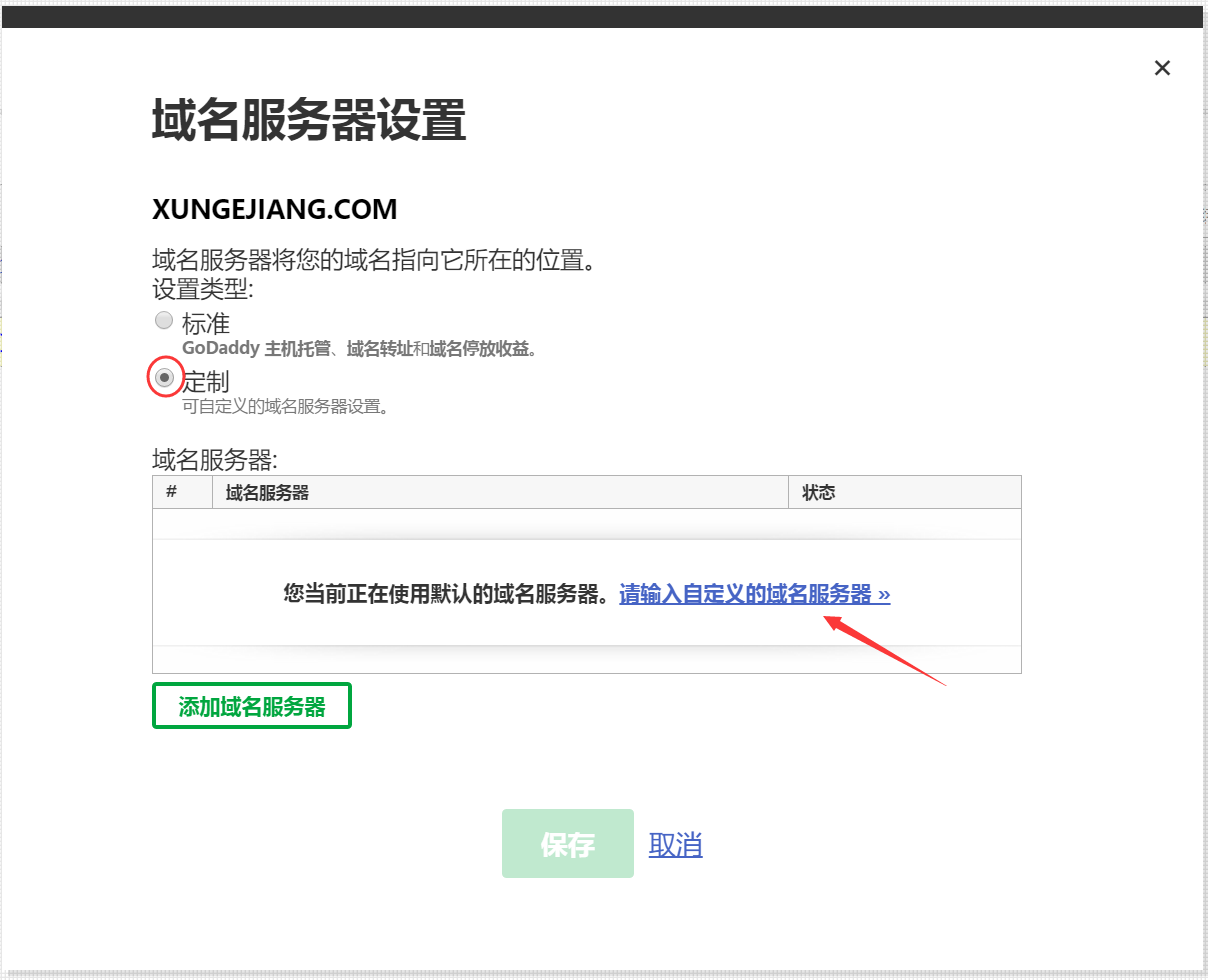1208x980 pixels.
Task: Click the XUNGEJIANG.COM domain heading
Action: coord(275,210)
